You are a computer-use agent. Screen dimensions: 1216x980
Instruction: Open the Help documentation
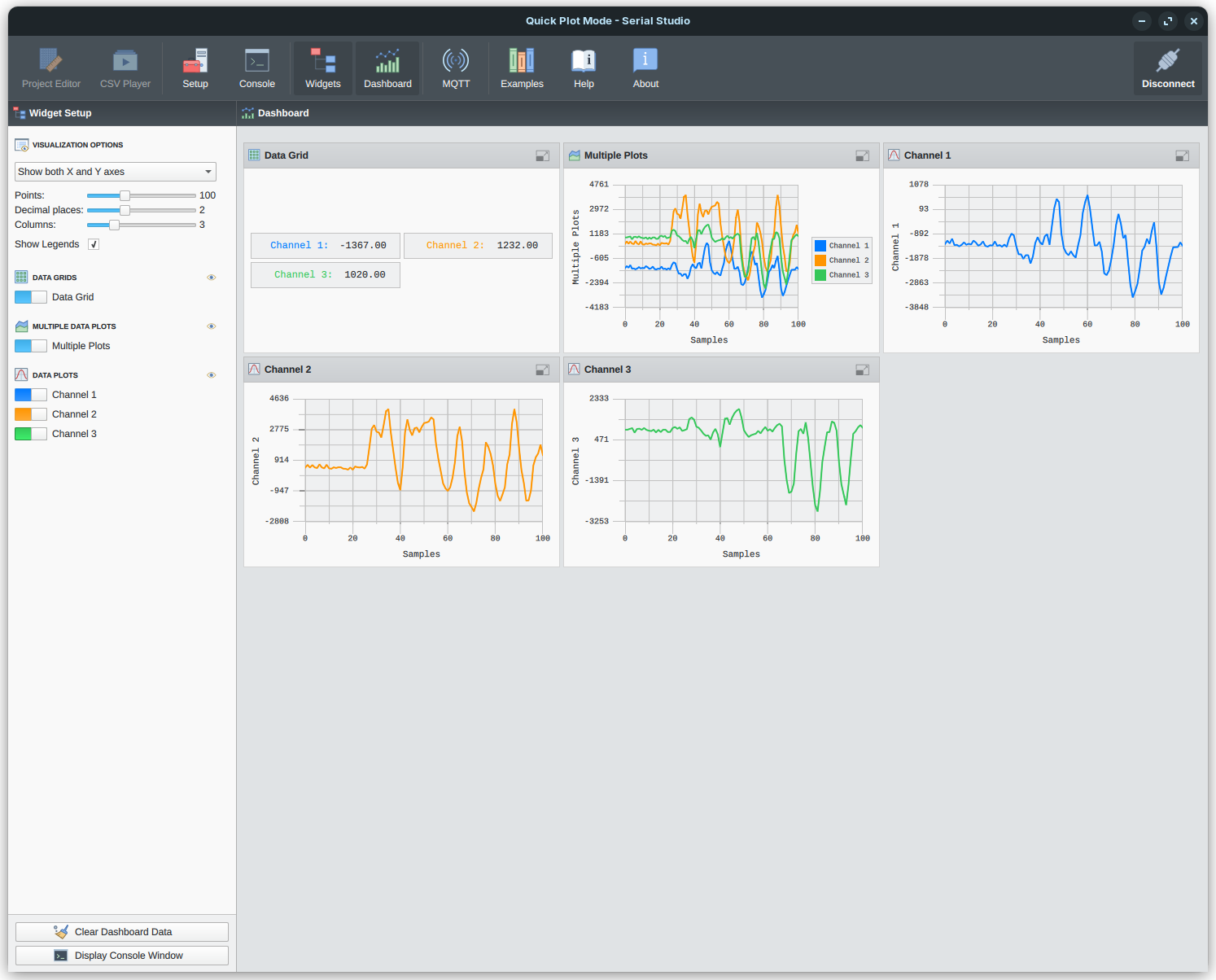pos(584,68)
